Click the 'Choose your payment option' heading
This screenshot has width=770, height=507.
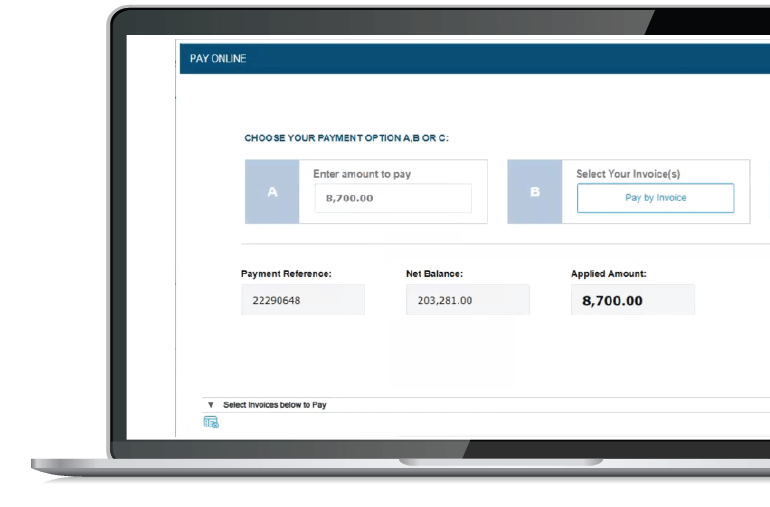point(346,138)
